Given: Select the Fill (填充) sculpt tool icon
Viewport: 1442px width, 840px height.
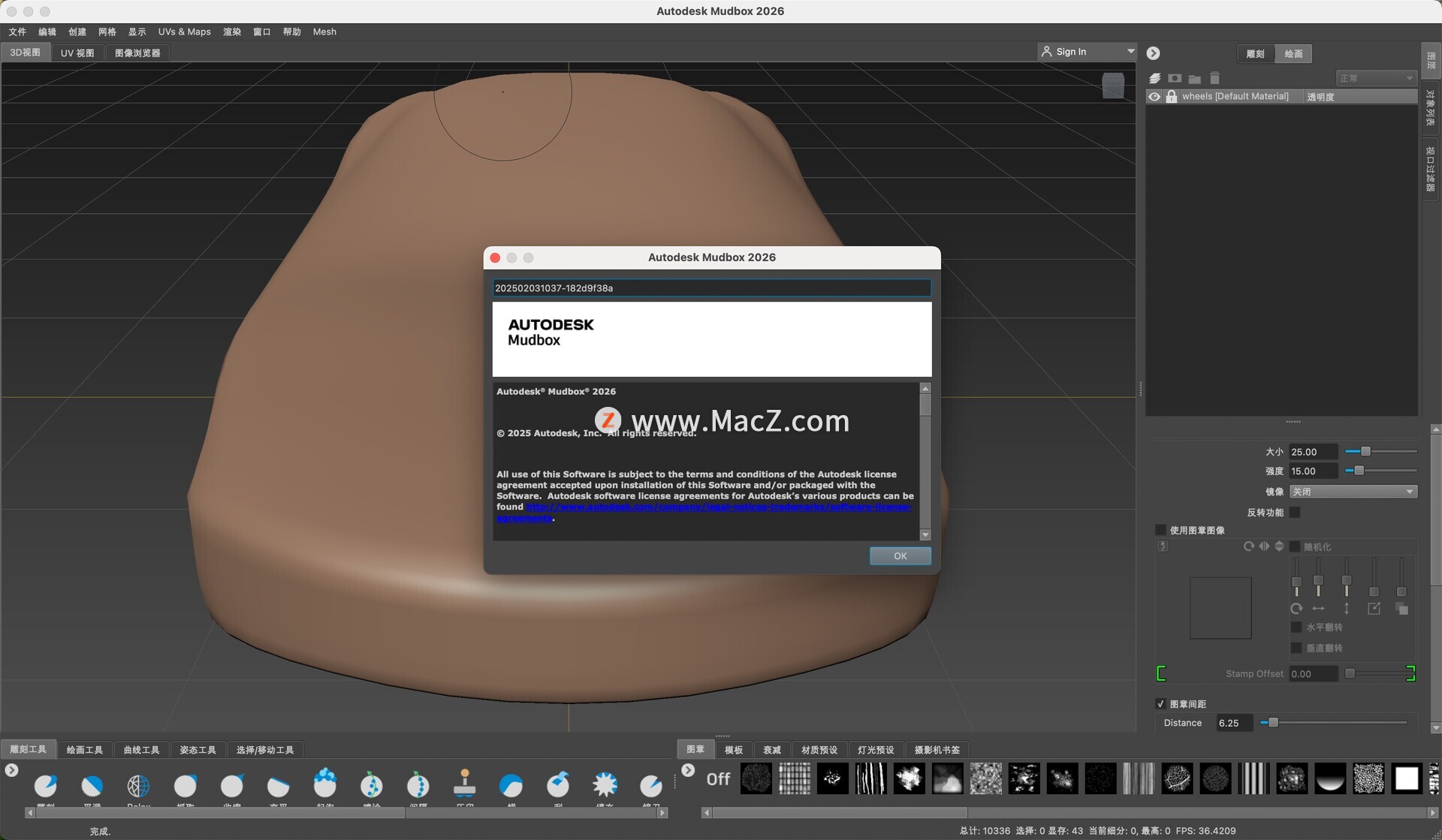Looking at the screenshot, I should tap(605, 785).
